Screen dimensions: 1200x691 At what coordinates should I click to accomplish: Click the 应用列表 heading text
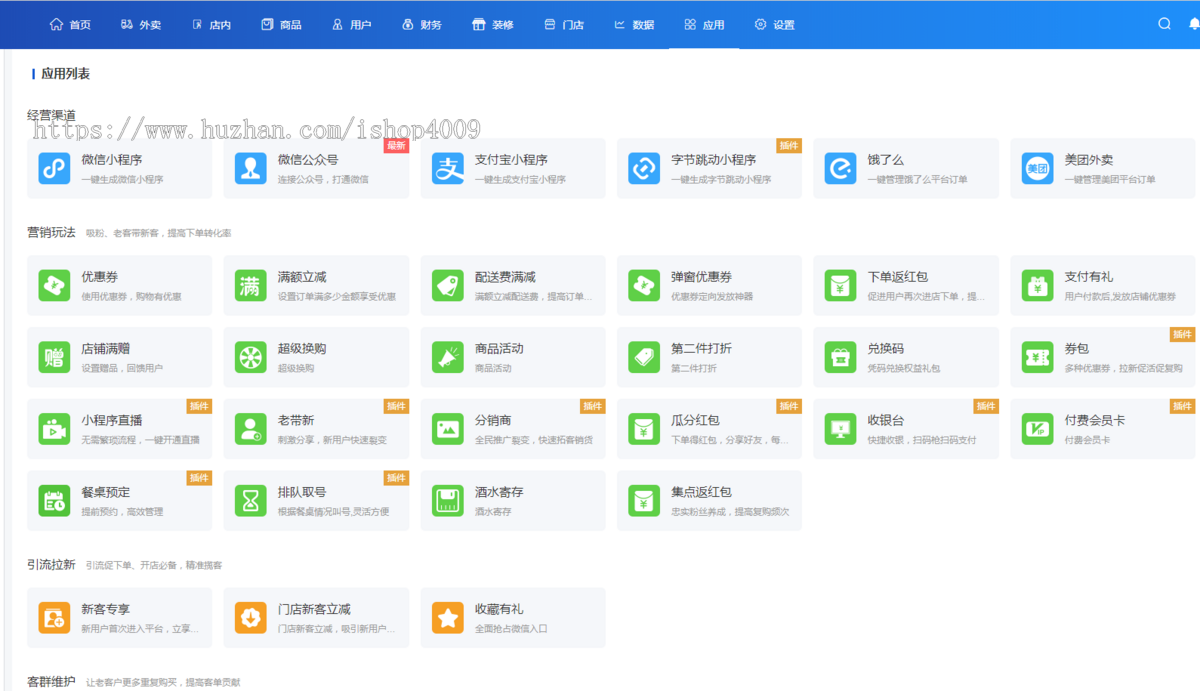point(65,74)
